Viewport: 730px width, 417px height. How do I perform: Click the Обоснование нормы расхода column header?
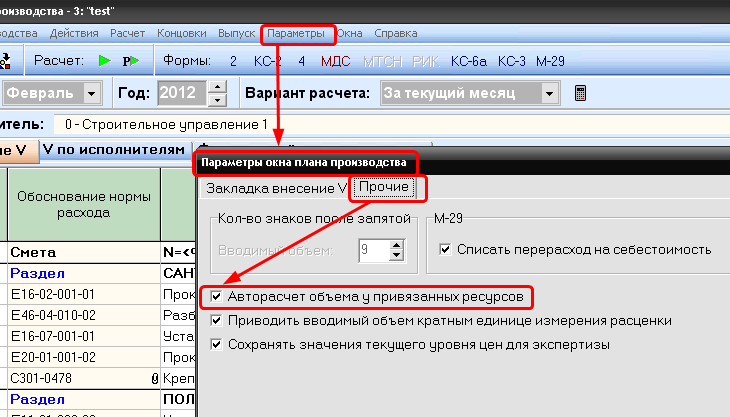(x=84, y=204)
